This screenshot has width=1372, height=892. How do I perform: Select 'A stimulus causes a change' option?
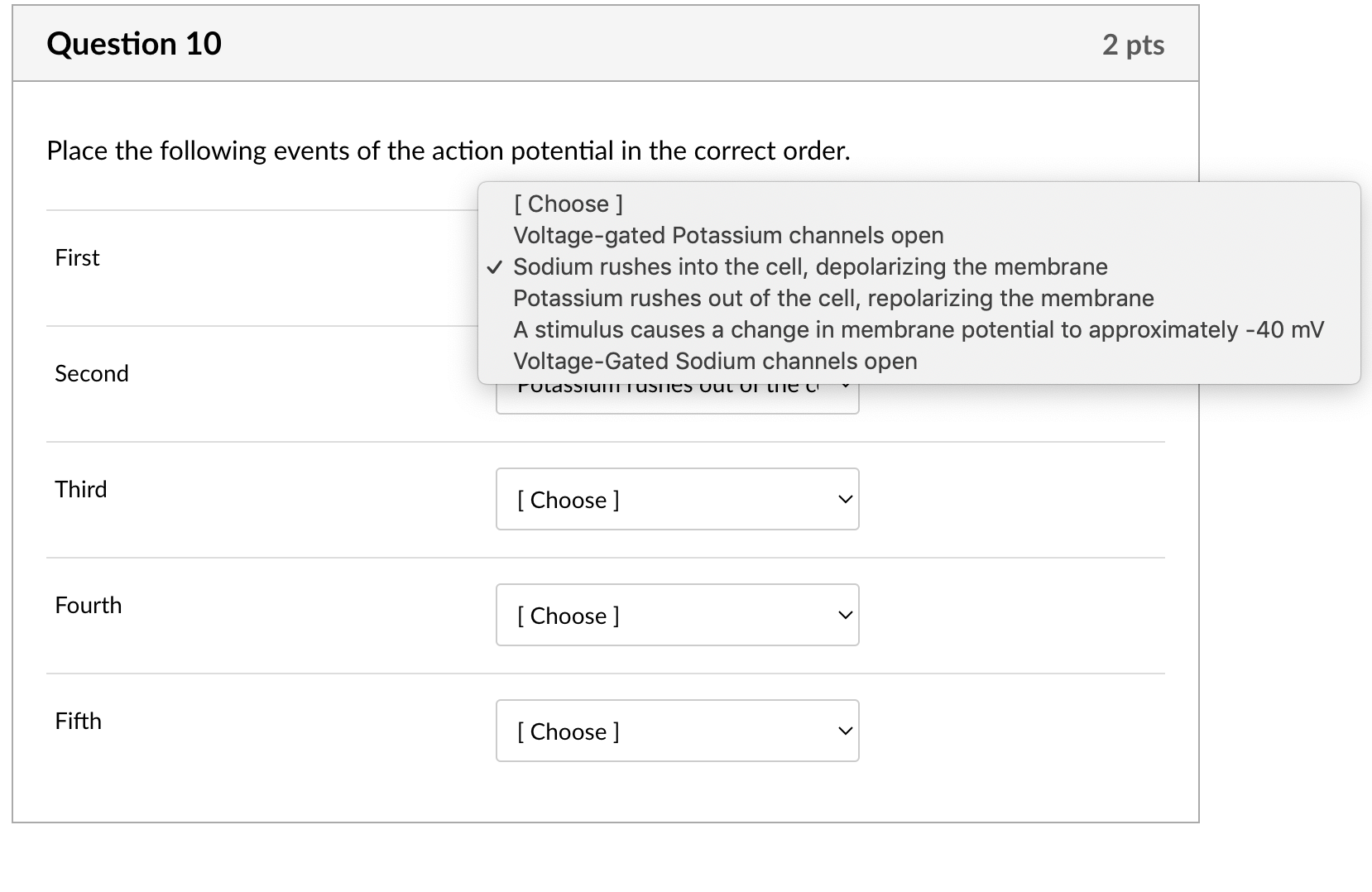[x=919, y=329]
